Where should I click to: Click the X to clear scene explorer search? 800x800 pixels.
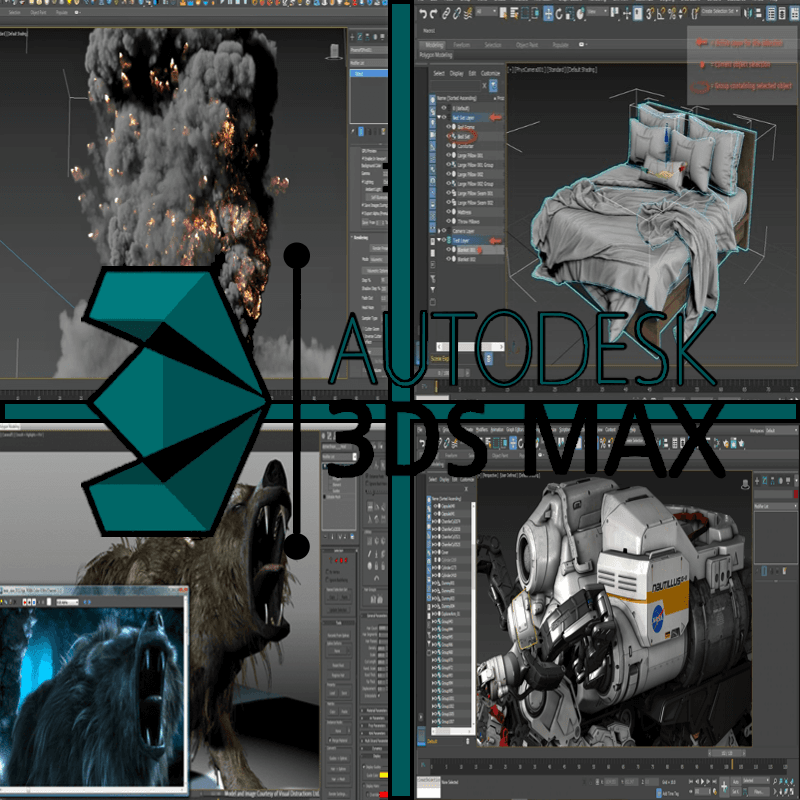pyautogui.click(x=484, y=86)
